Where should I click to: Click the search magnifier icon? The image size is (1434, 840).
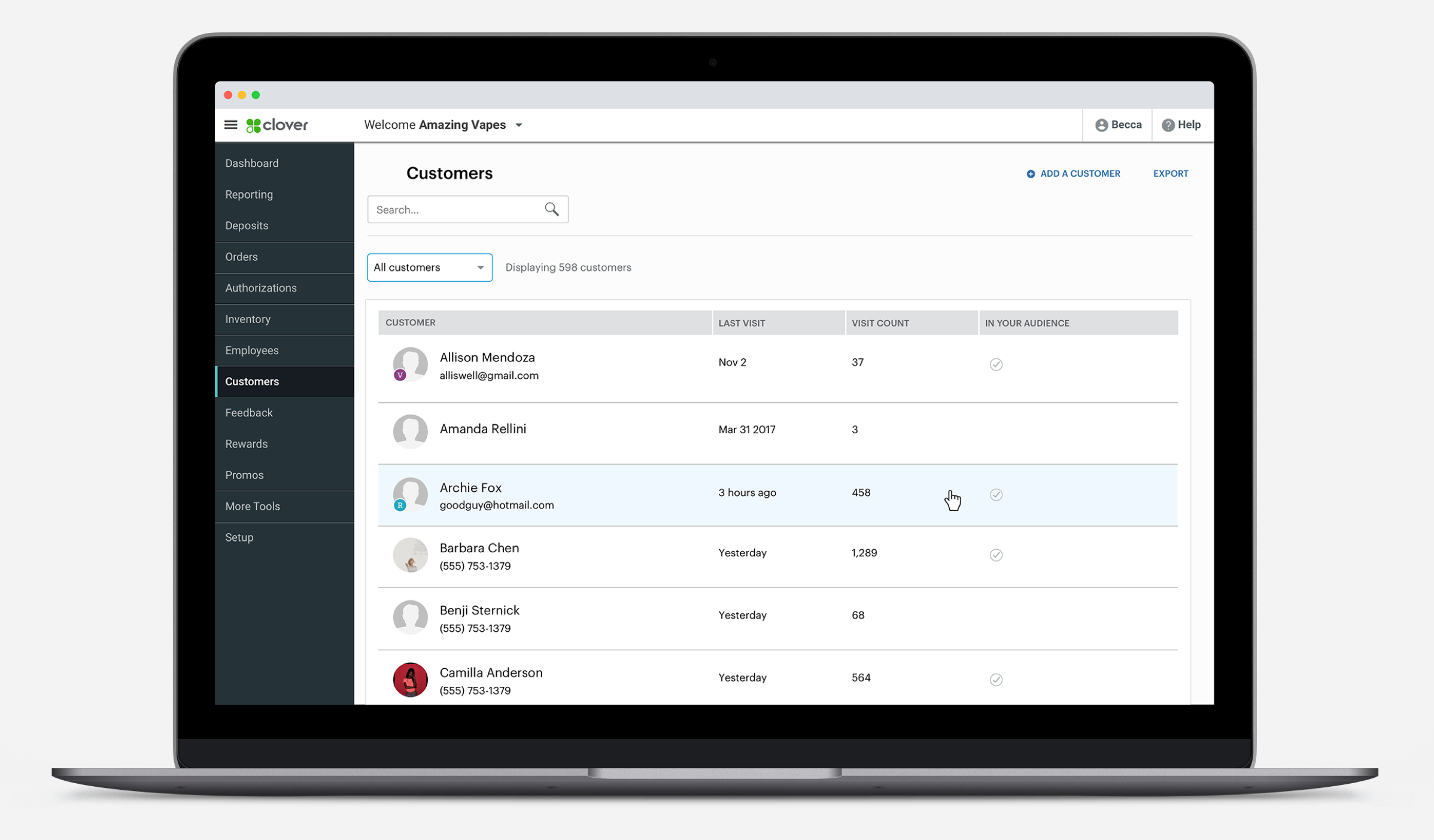coord(551,209)
